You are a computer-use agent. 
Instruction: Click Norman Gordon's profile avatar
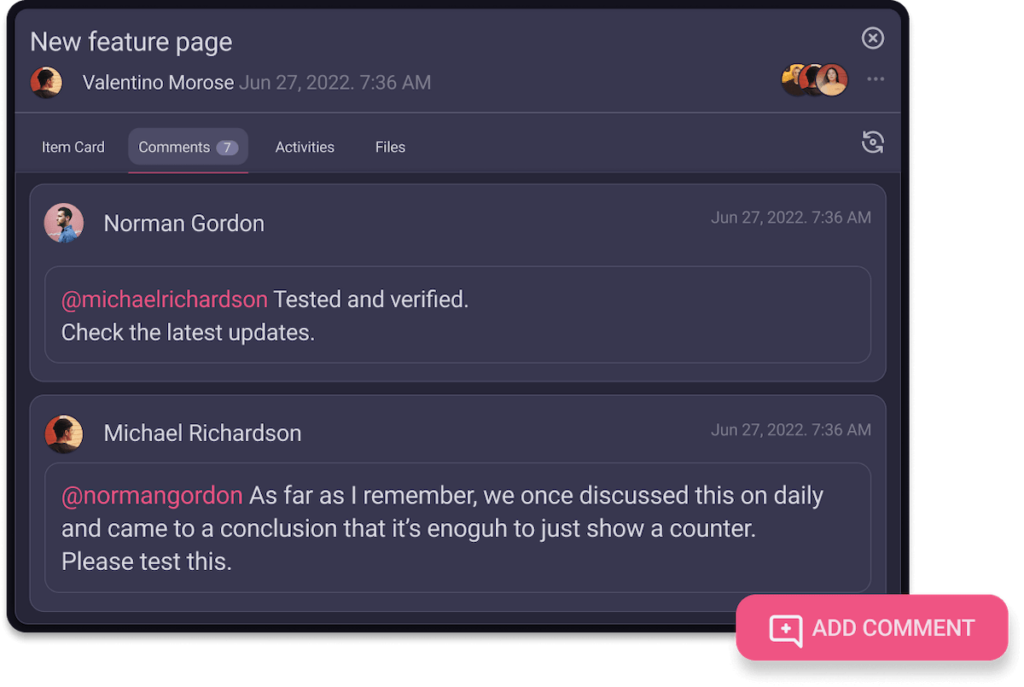[64, 223]
